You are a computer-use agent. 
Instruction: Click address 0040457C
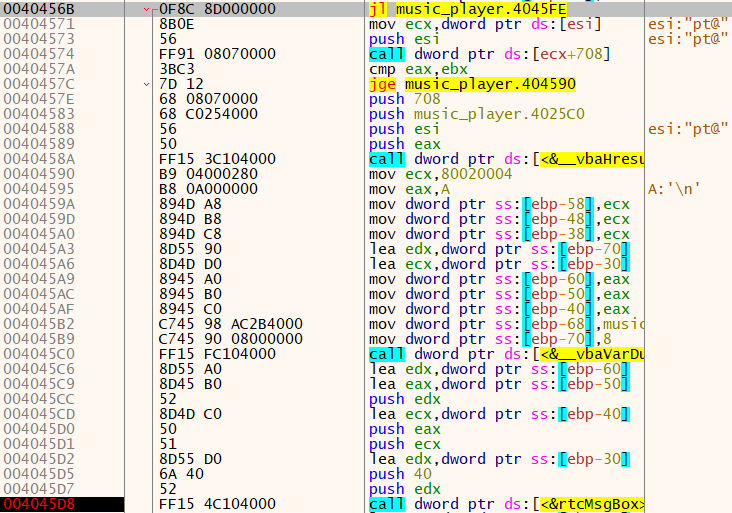[39, 84]
